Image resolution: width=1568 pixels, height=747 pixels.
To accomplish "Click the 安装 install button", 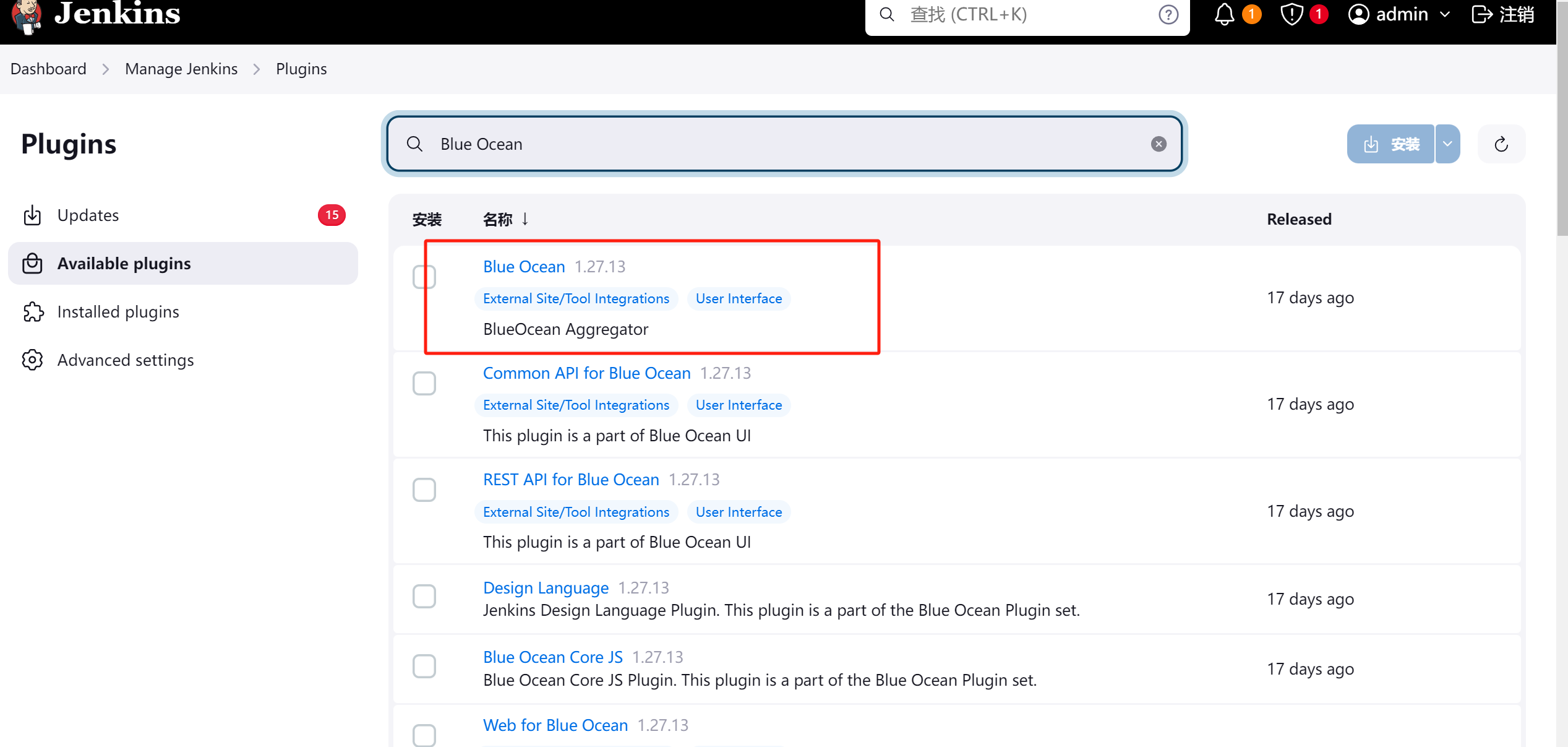I will [1391, 144].
